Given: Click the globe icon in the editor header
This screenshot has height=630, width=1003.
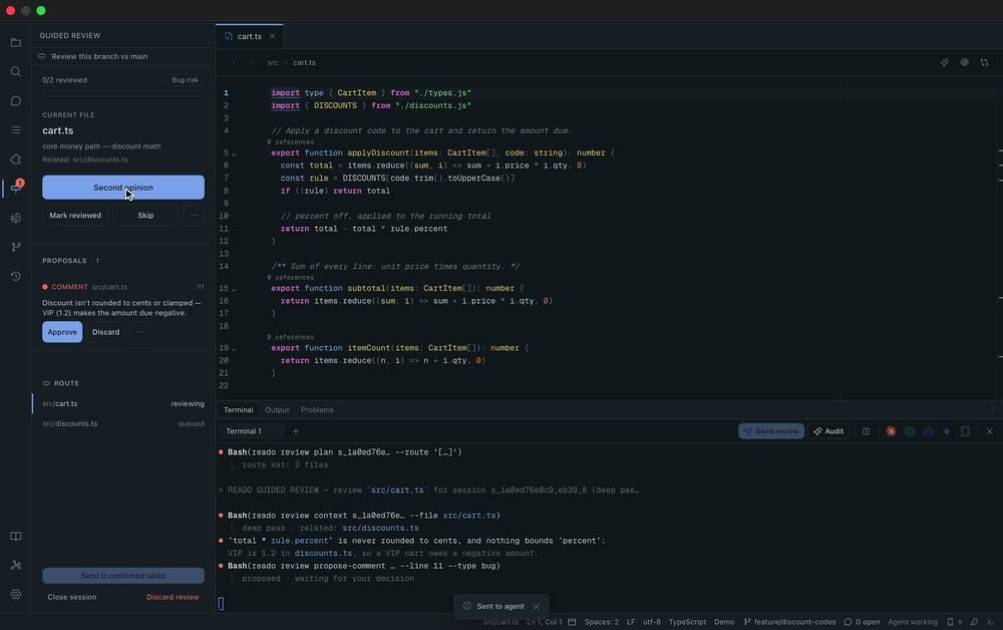Looking at the screenshot, I should (x=965, y=62).
